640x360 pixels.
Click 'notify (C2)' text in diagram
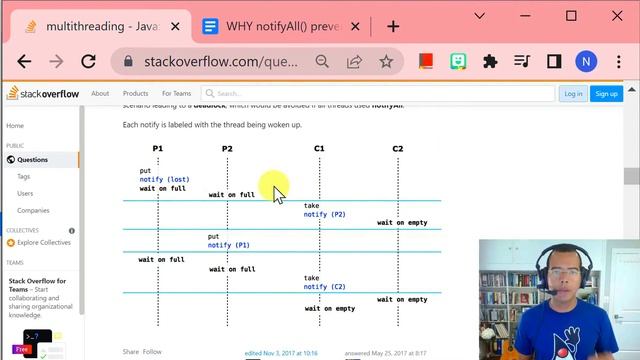coord(324,287)
